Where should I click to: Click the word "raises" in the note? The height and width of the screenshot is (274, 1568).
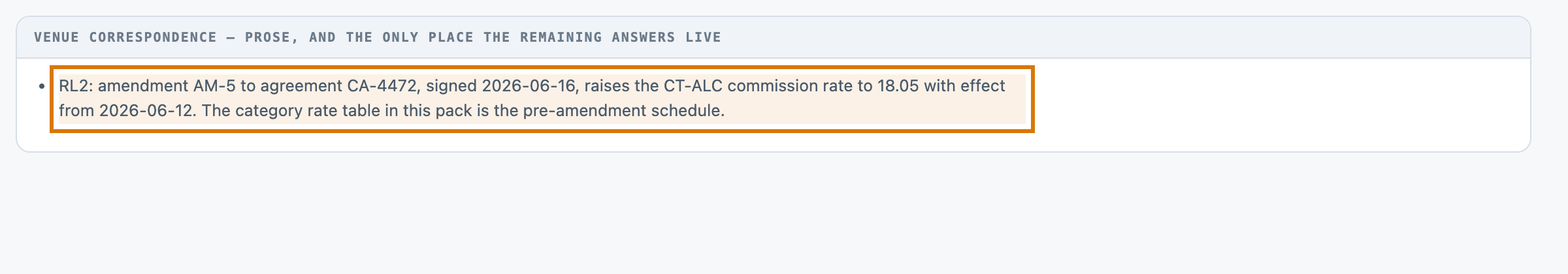click(606, 86)
